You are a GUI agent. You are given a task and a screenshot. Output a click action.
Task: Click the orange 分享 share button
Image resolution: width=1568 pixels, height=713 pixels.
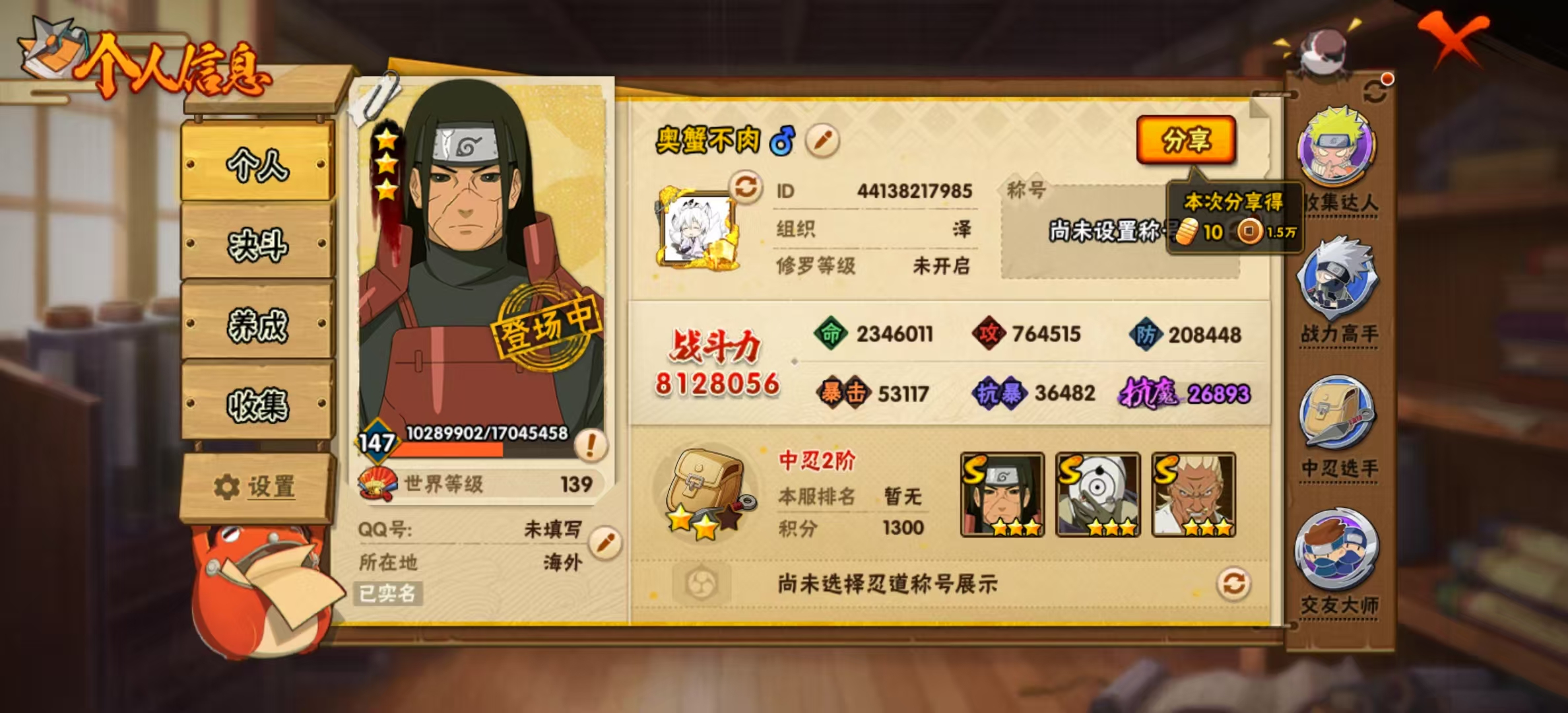[x=1186, y=140]
